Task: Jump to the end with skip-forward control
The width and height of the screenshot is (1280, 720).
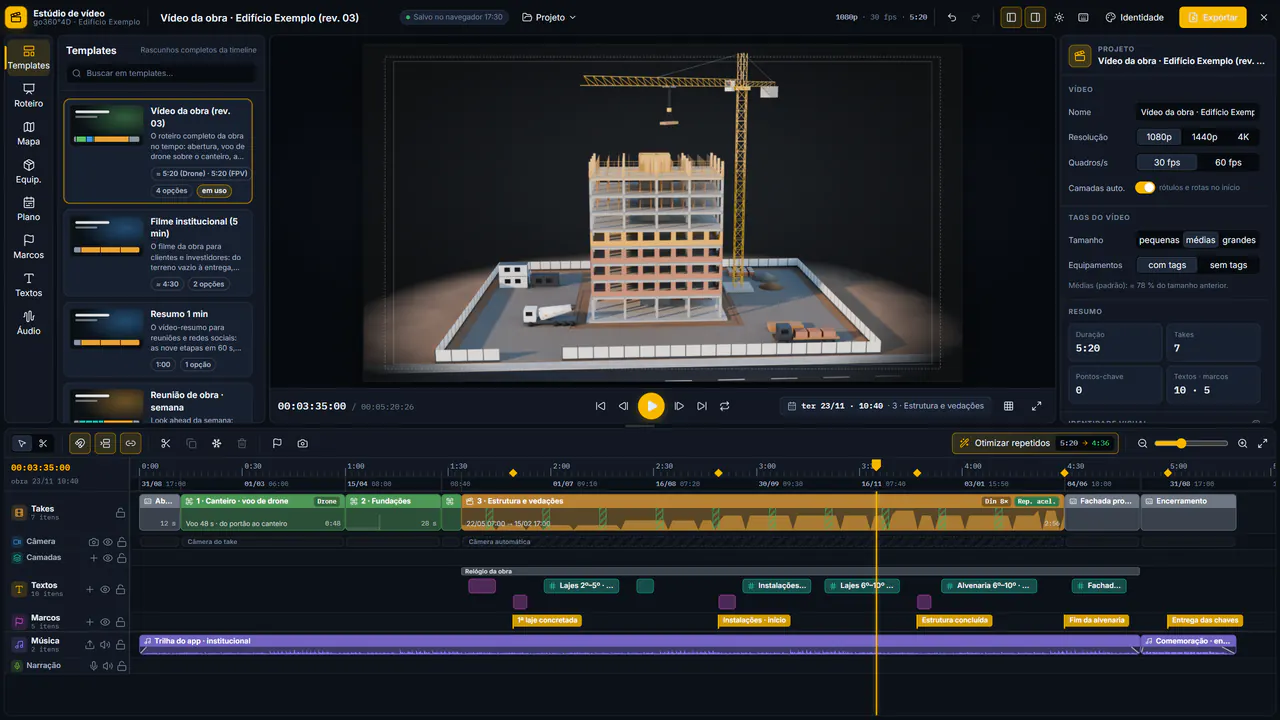Action: tap(702, 406)
